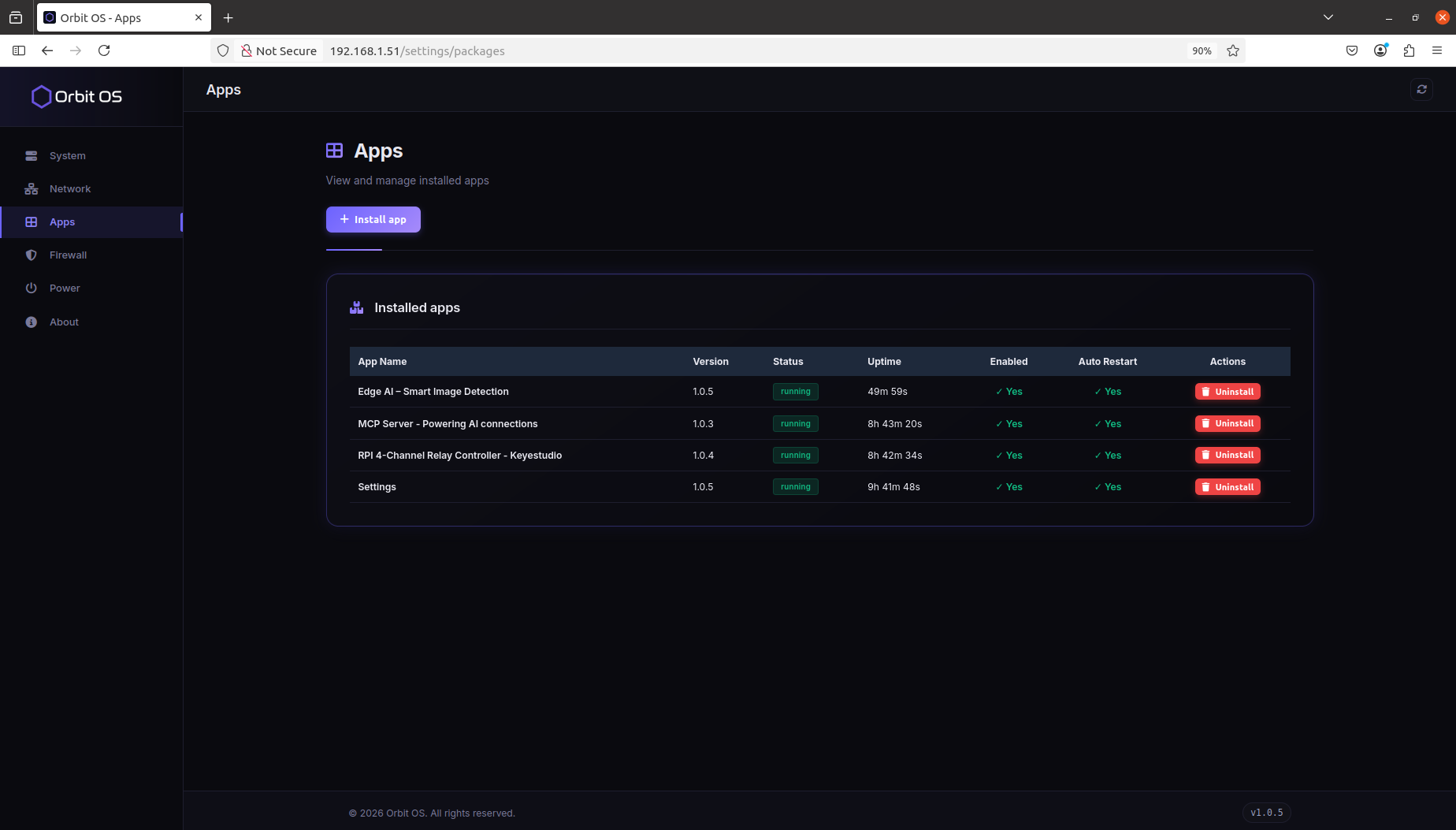Open the System sidebar section
The image size is (1456, 830).
67,156
